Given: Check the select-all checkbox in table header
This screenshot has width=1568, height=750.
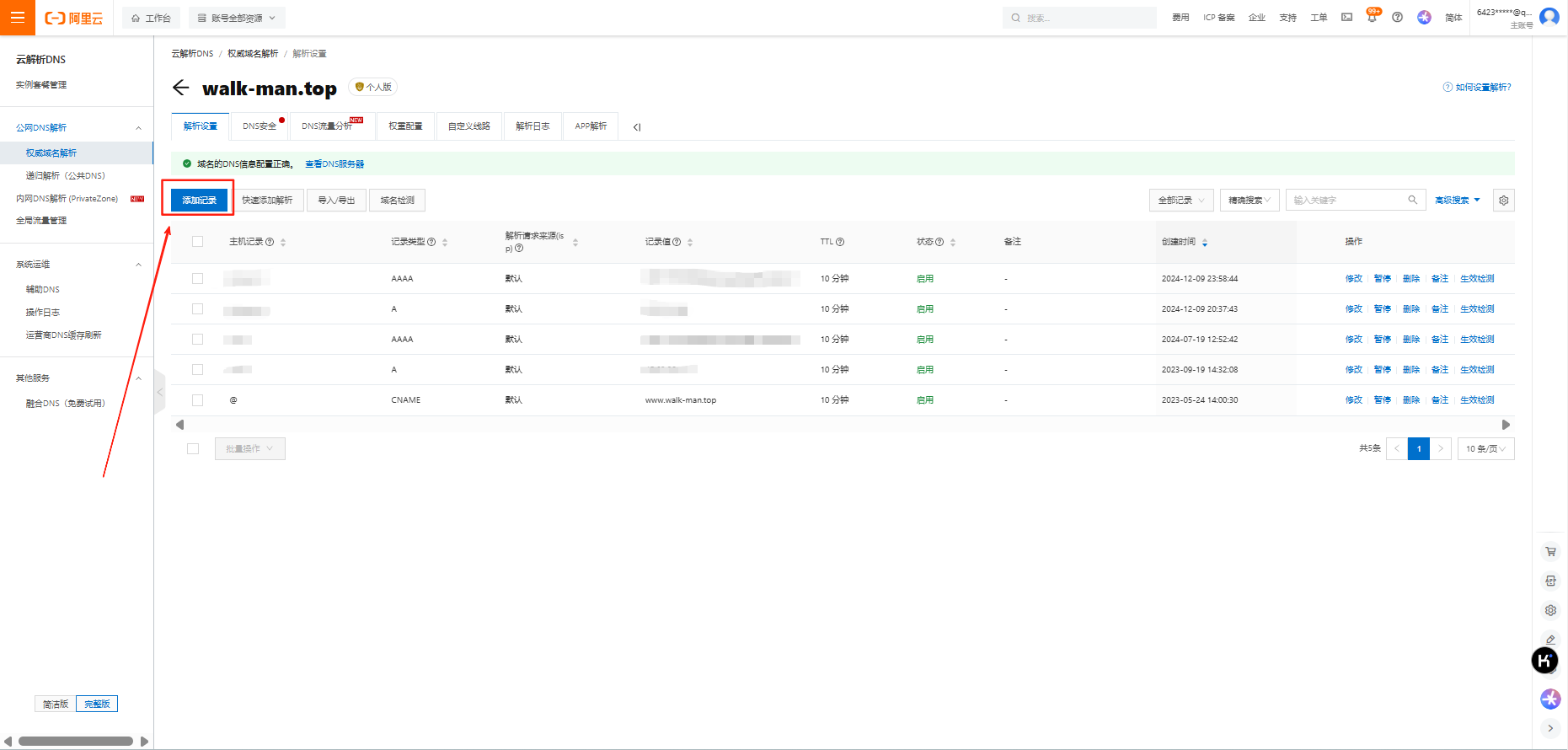Looking at the screenshot, I should pos(198,242).
